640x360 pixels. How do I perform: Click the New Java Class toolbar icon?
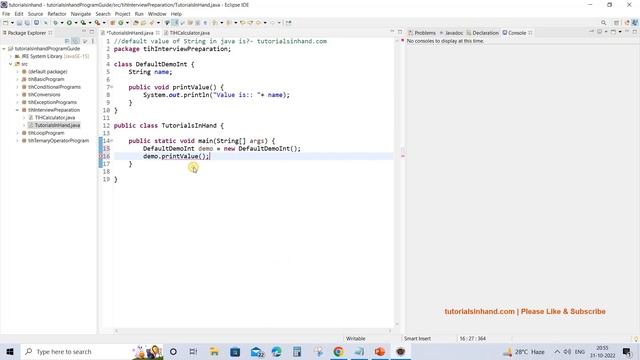[121, 23]
